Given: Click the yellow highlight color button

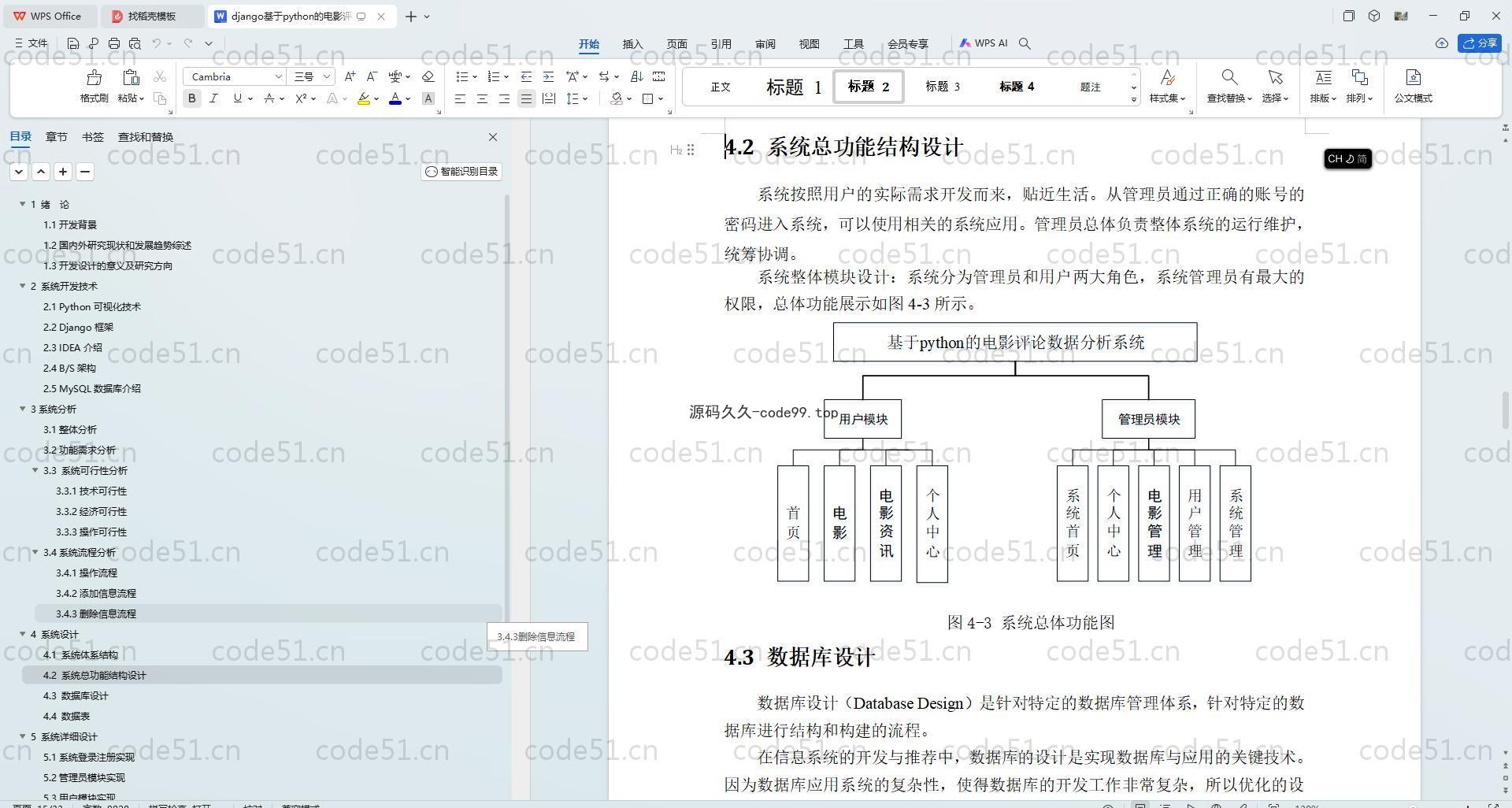Looking at the screenshot, I should click(363, 98).
